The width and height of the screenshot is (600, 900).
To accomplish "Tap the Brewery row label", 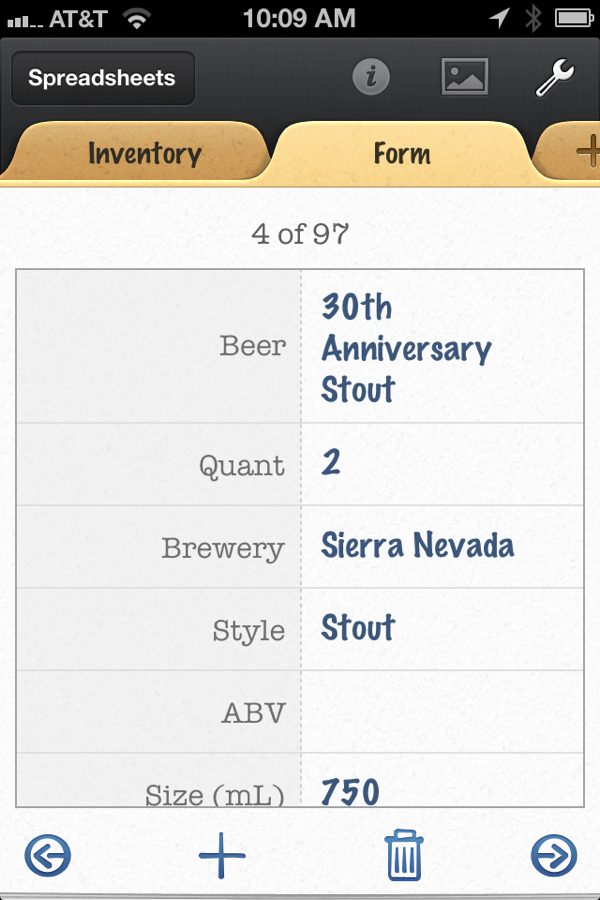I will click(x=223, y=548).
